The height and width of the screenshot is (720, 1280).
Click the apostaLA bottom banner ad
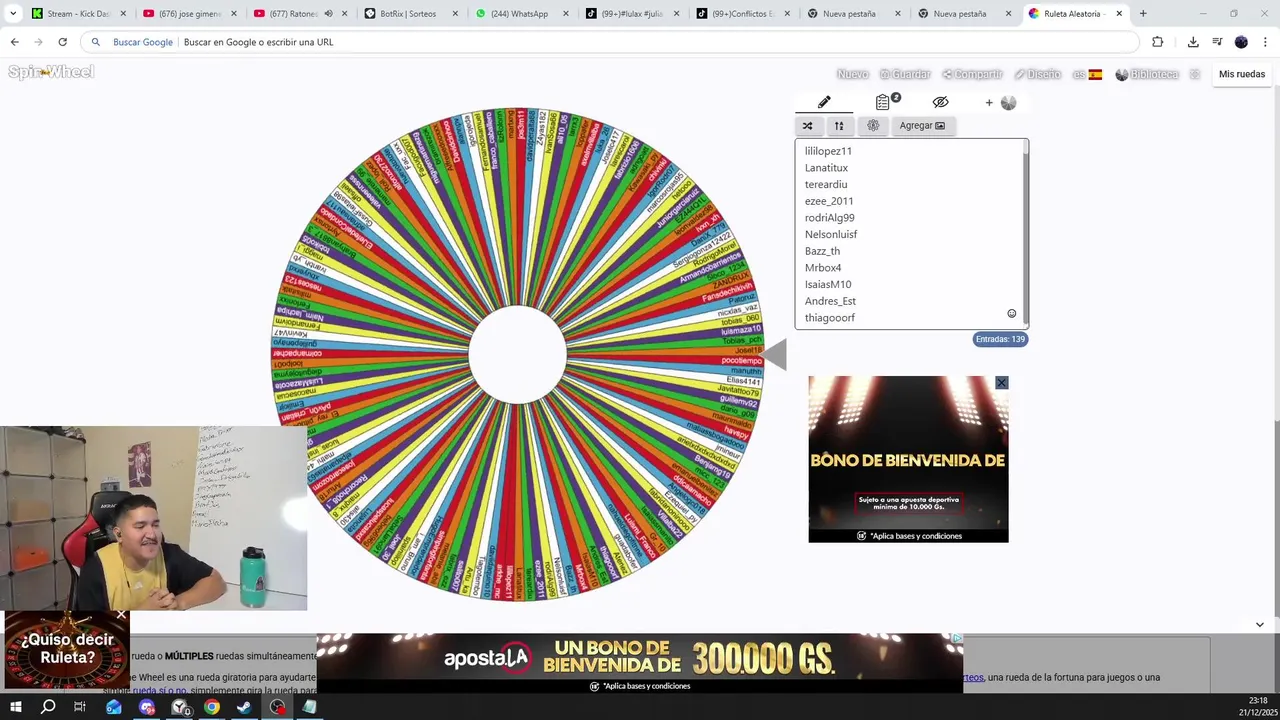click(640, 662)
